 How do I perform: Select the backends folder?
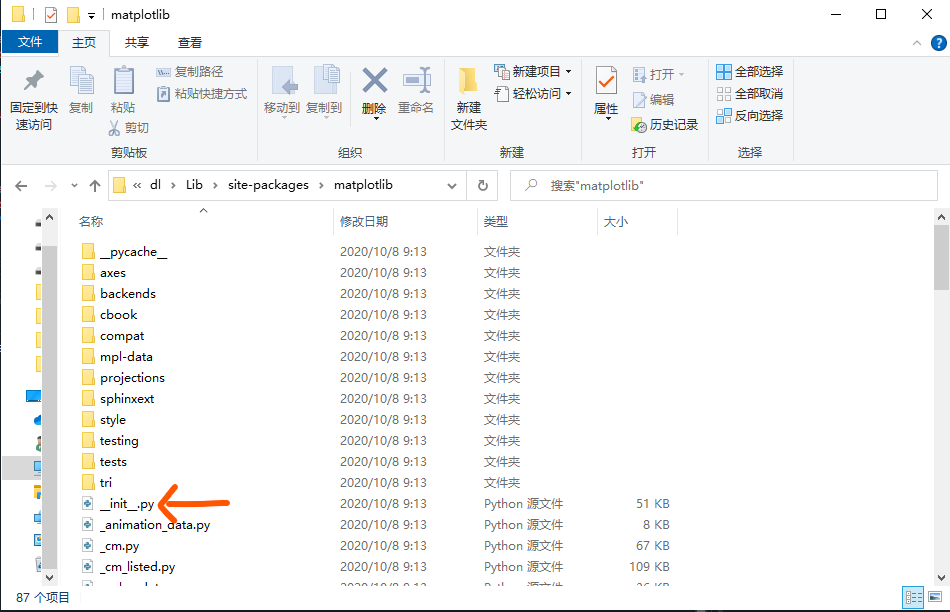point(128,294)
